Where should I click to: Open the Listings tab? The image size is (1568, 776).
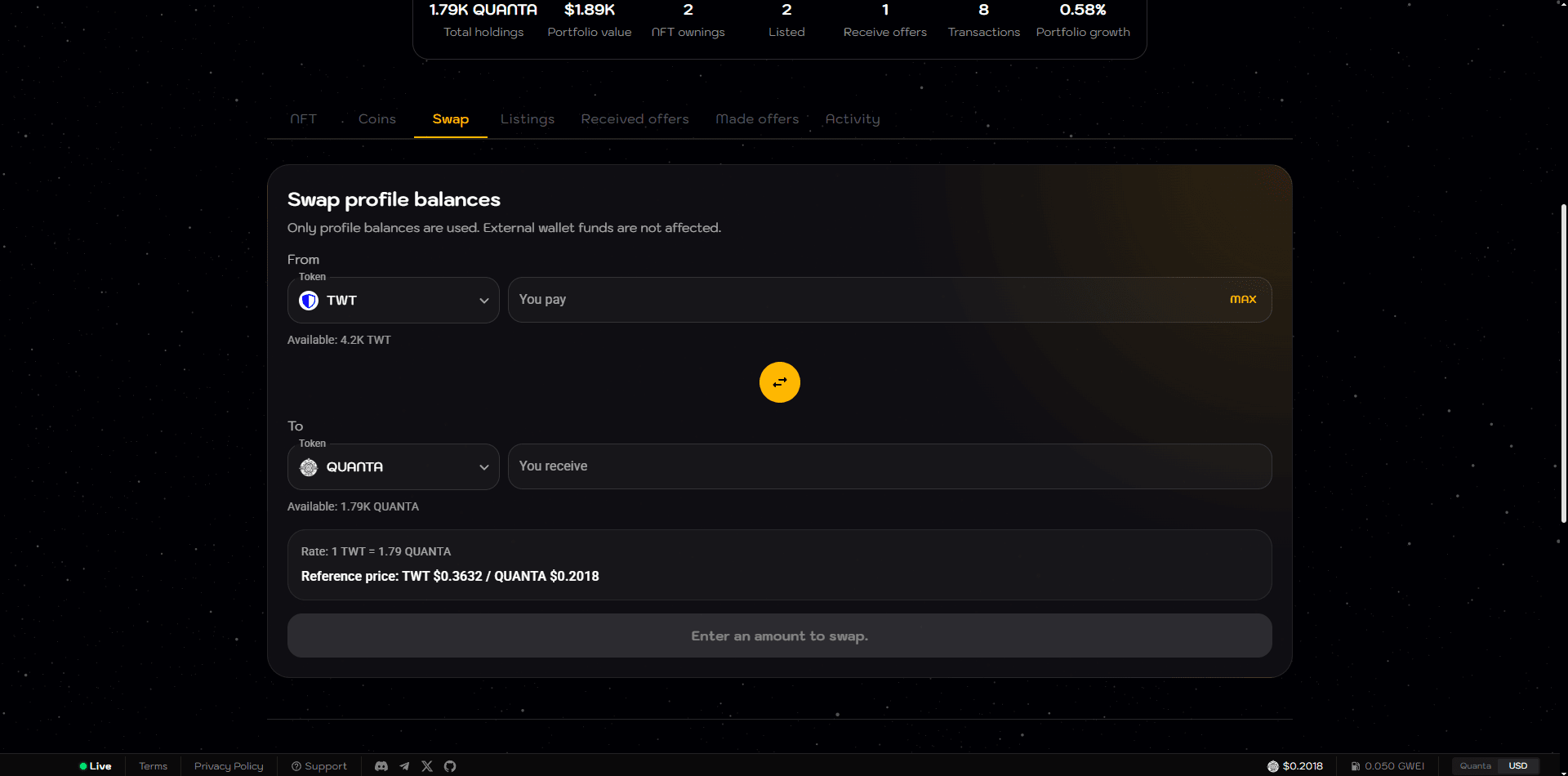pyautogui.click(x=528, y=119)
